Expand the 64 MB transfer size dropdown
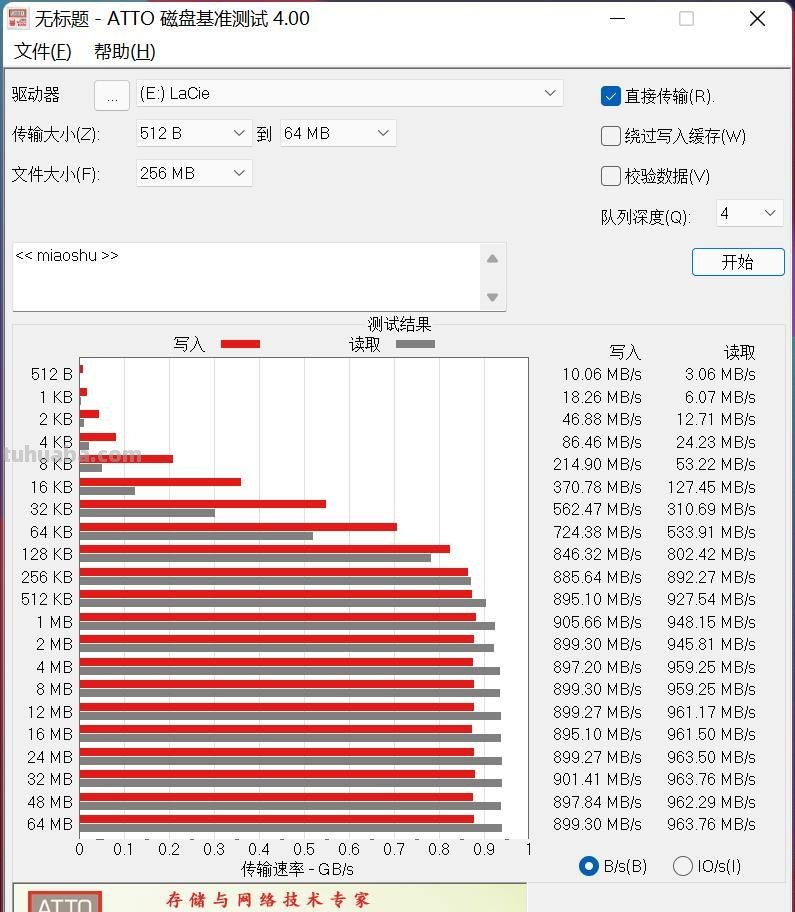Viewport: 795px width, 912px height. [x=338, y=133]
